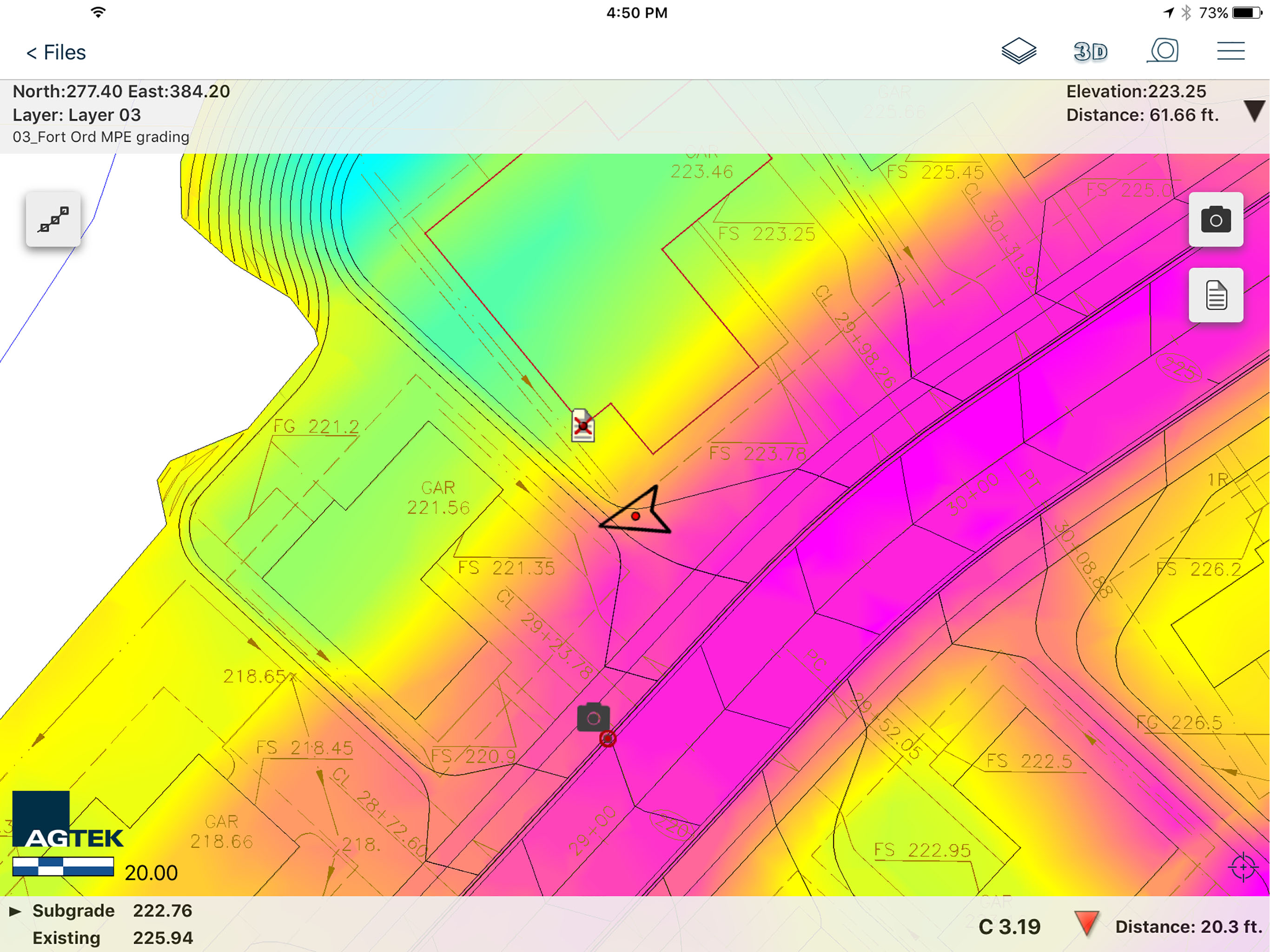The width and height of the screenshot is (1270, 952).
Task: Open the hamburger menu
Action: [1230, 51]
